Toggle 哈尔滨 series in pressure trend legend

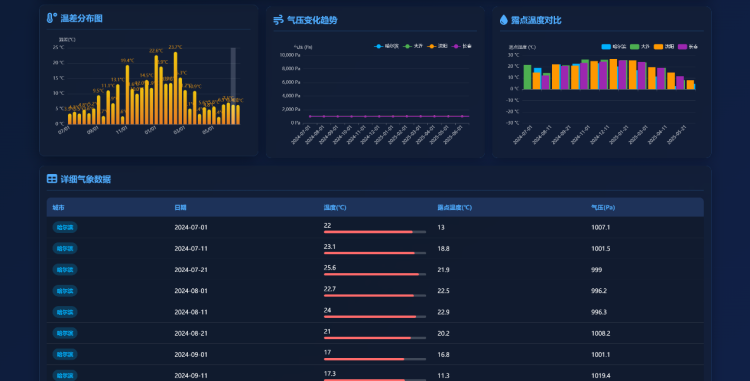tap(386, 46)
